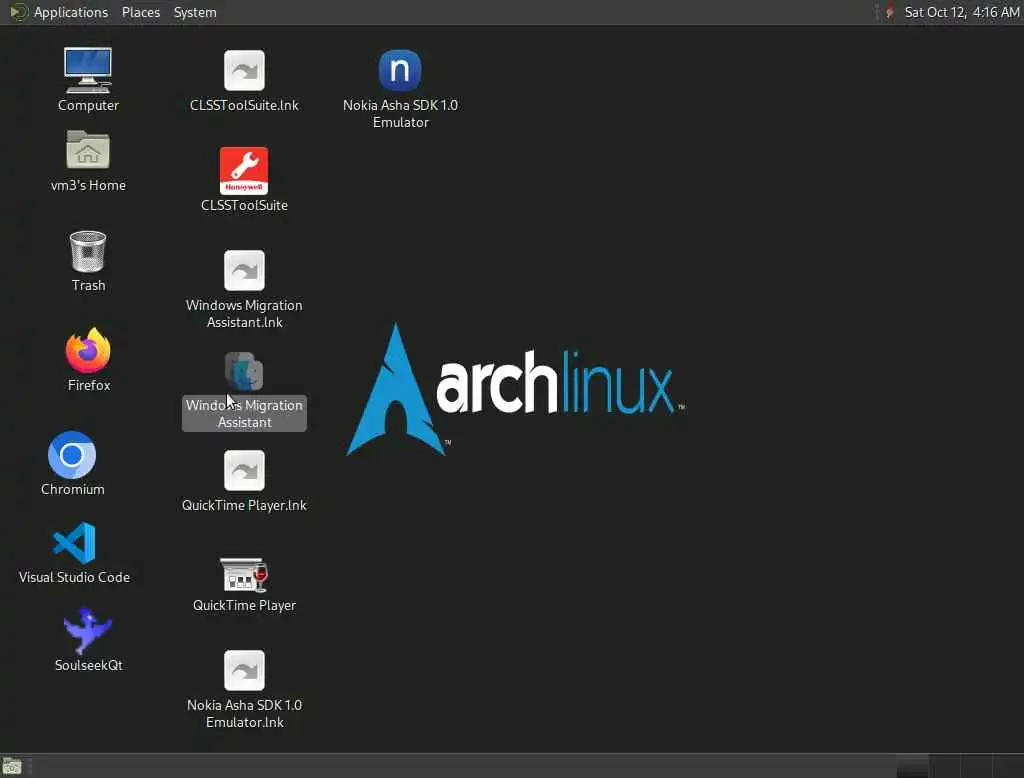This screenshot has height=778, width=1024.
Task: Launch the Chromium desktop icon
Action: coord(72,455)
